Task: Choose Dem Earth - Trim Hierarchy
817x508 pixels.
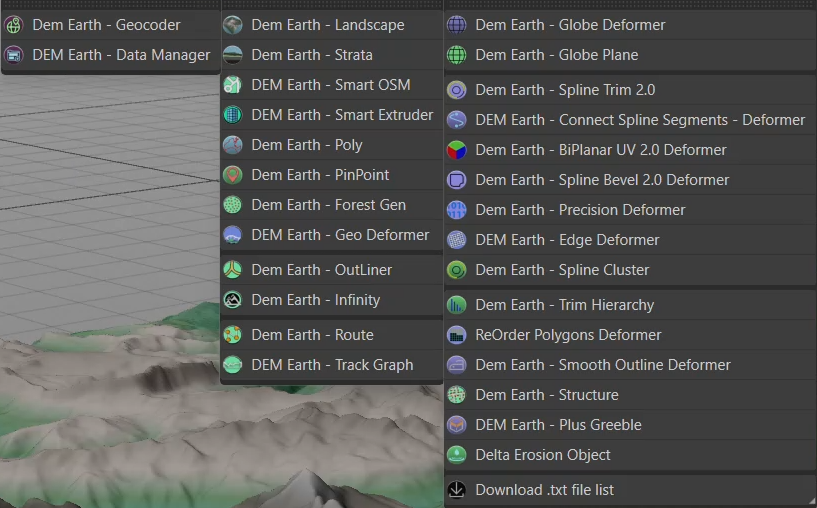Action: tap(630, 305)
